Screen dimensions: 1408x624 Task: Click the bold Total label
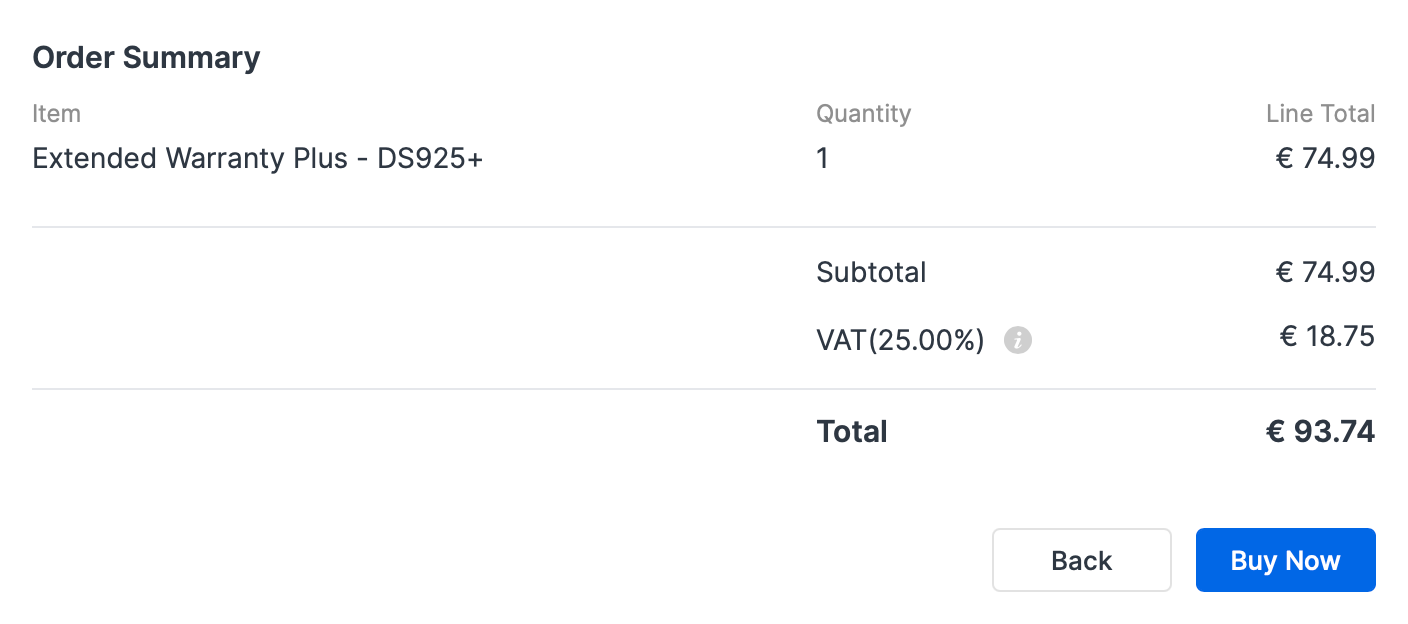852,432
